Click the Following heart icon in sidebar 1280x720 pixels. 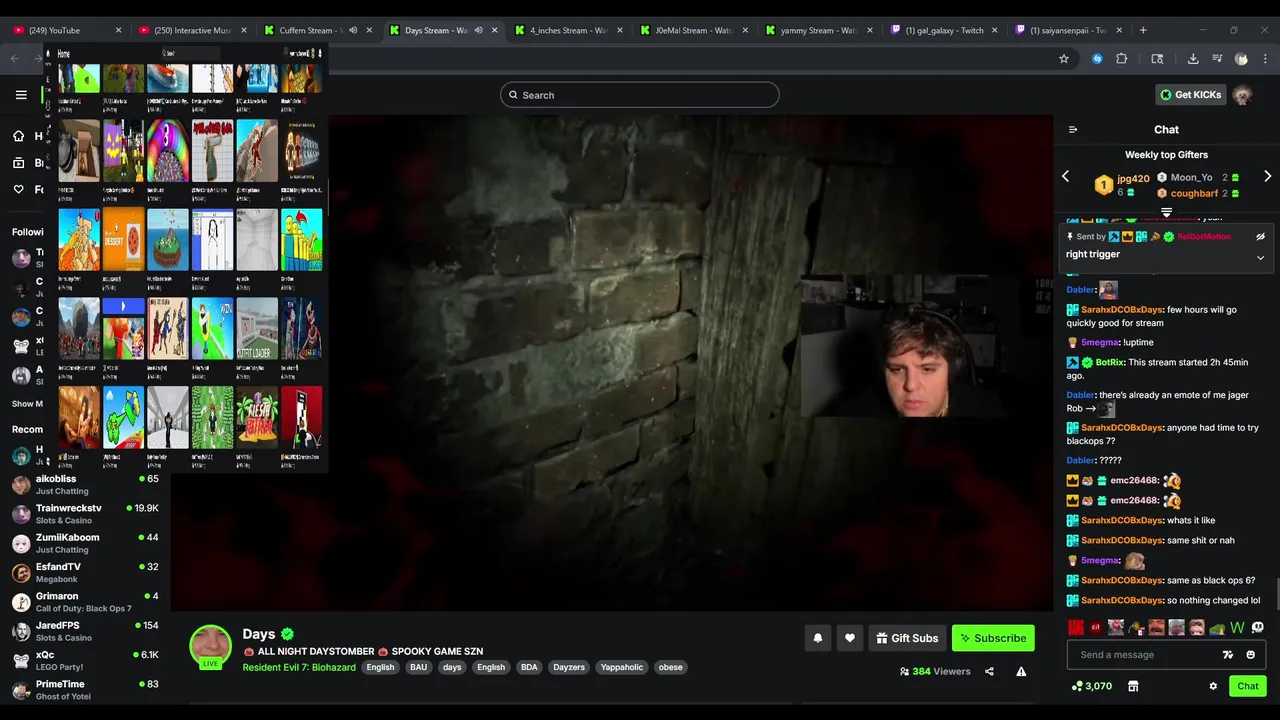click(x=18, y=189)
